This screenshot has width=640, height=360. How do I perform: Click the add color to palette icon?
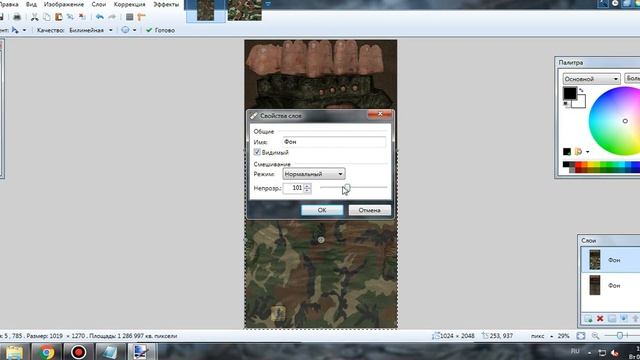567,152
